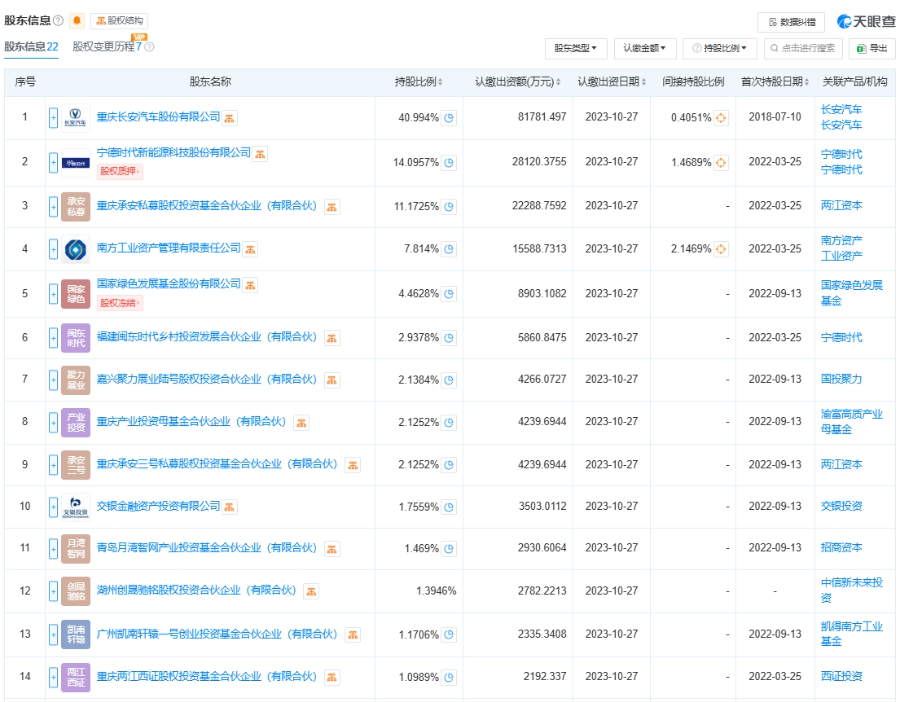The width and height of the screenshot is (900, 702).
Task: Expand row 1 with the plus toggle
Action: pos(53,118)
